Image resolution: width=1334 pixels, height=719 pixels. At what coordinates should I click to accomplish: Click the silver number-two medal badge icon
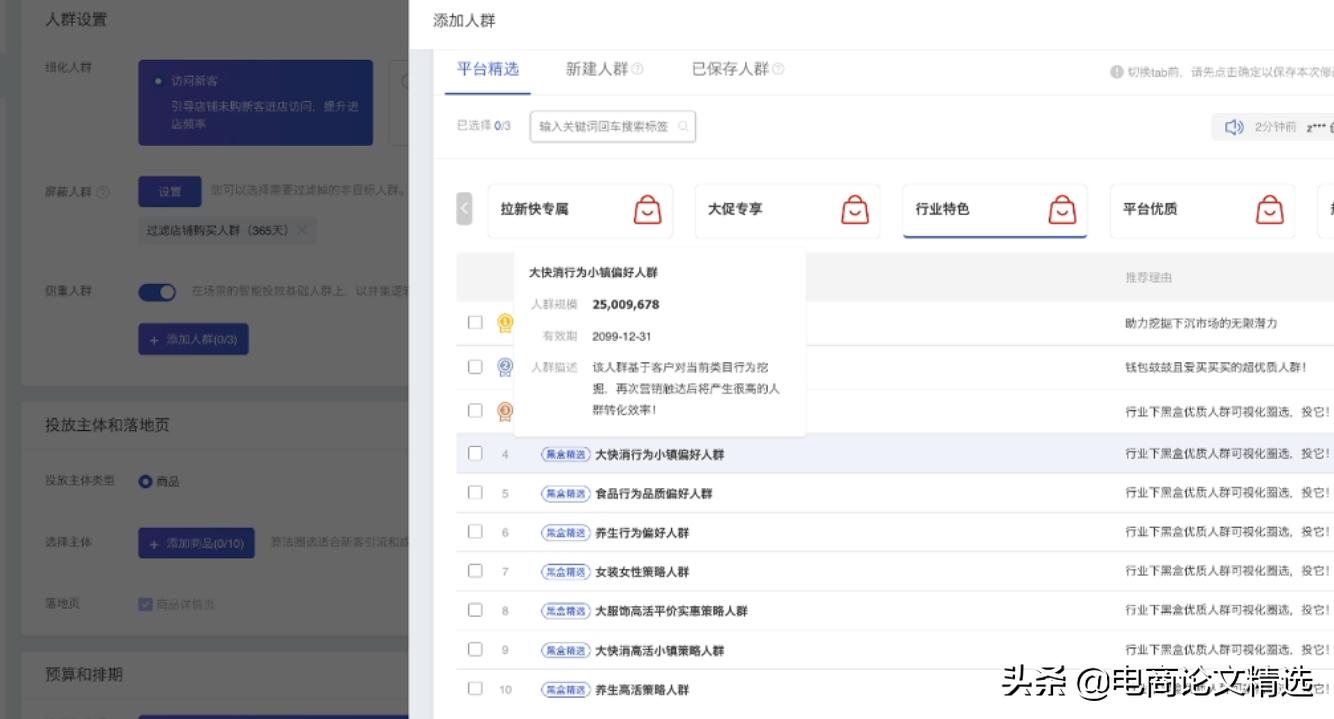point(505,368)
